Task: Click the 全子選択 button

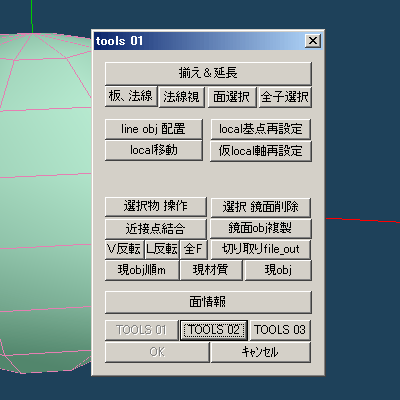Action: pyautogui.click(x=285, y=97)
